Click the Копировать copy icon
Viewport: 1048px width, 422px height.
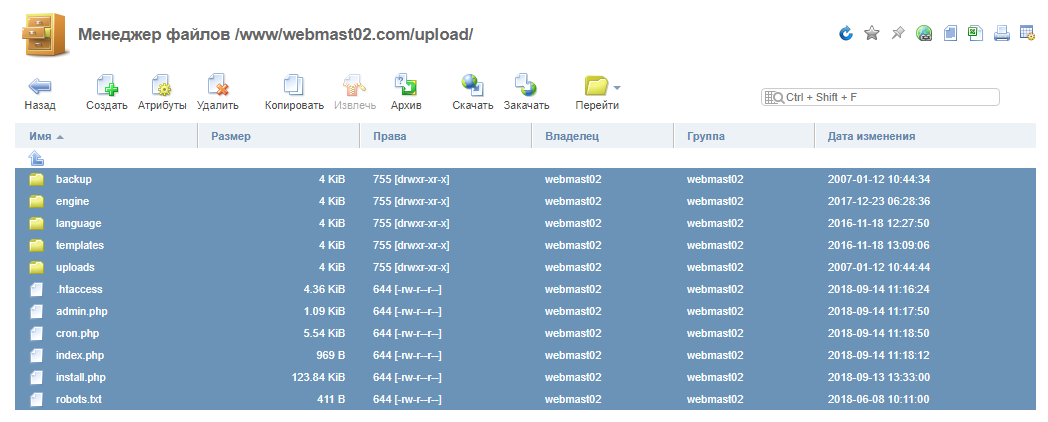(294, 86)
